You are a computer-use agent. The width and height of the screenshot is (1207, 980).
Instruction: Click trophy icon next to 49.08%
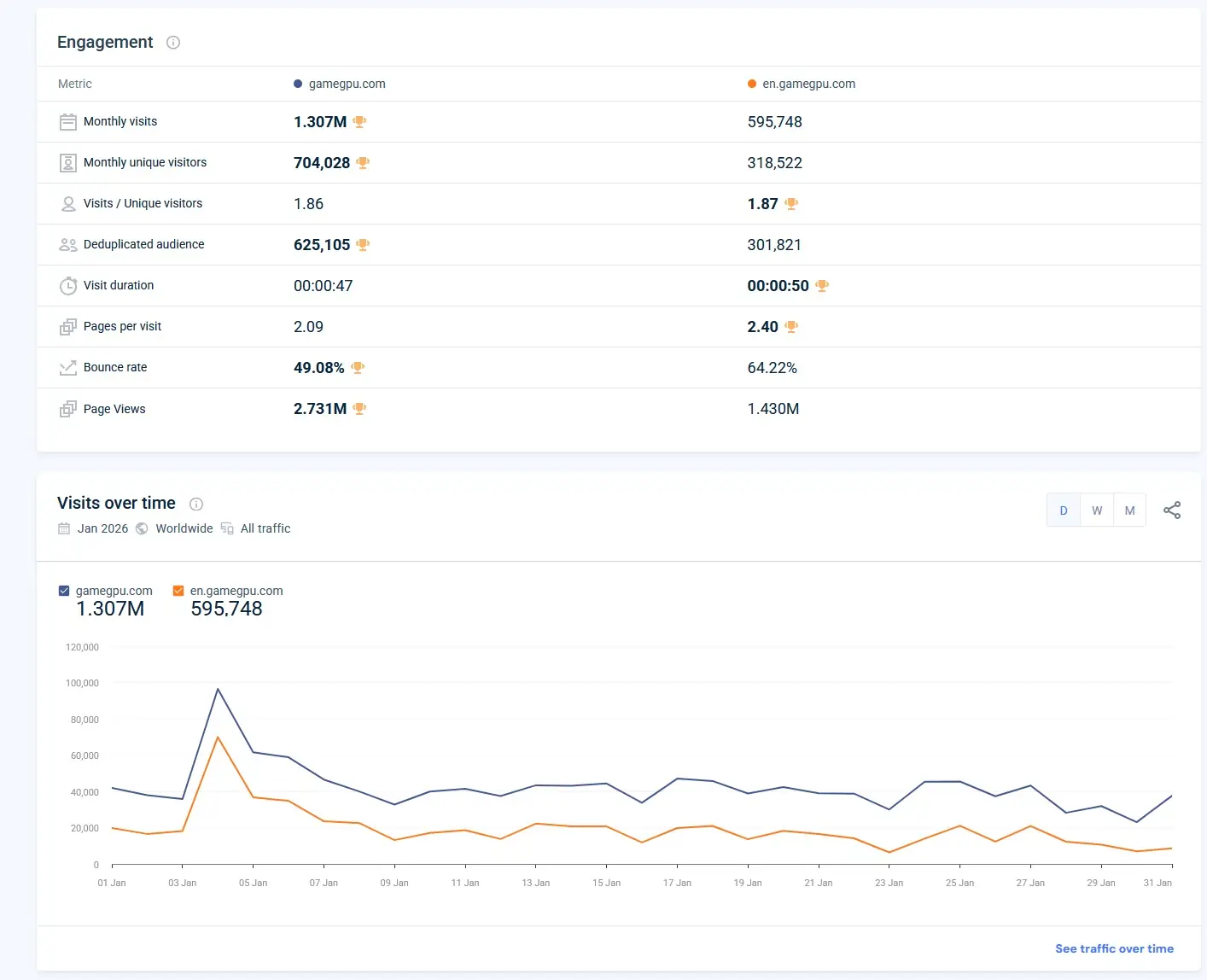click(359, 368)
